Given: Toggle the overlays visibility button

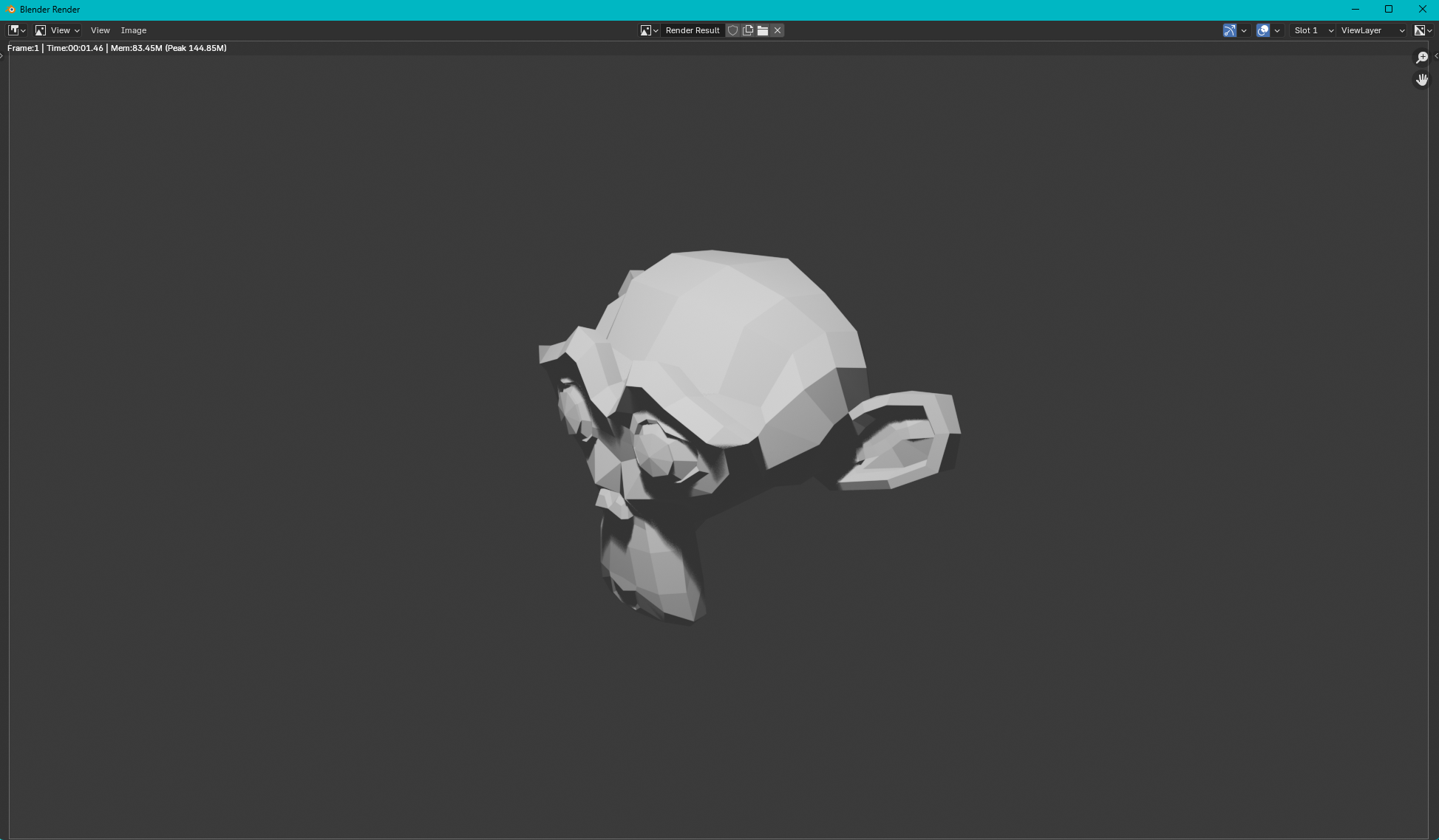Looking at the screenshot, I should click(x=1263, y=30).
